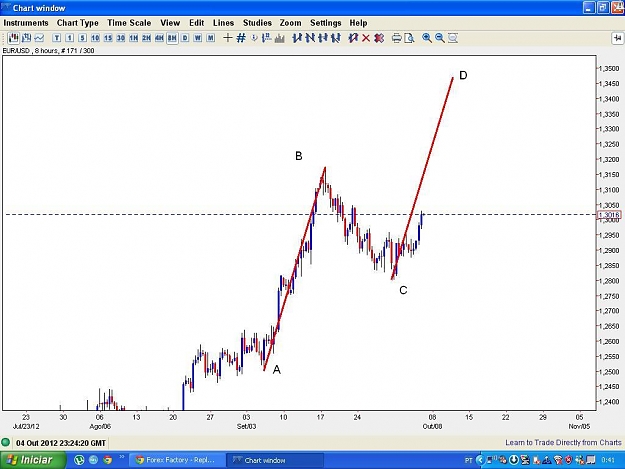Click the 1,3500 price axis label

point(609,69)
